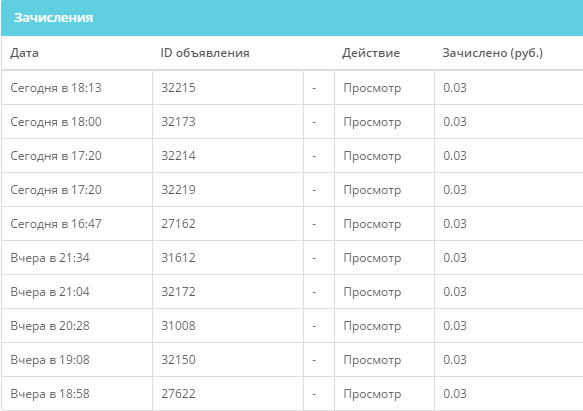
Task: Click the 0.03 amount in Вчера 18:58 row
Action: (x=455, y=394)
